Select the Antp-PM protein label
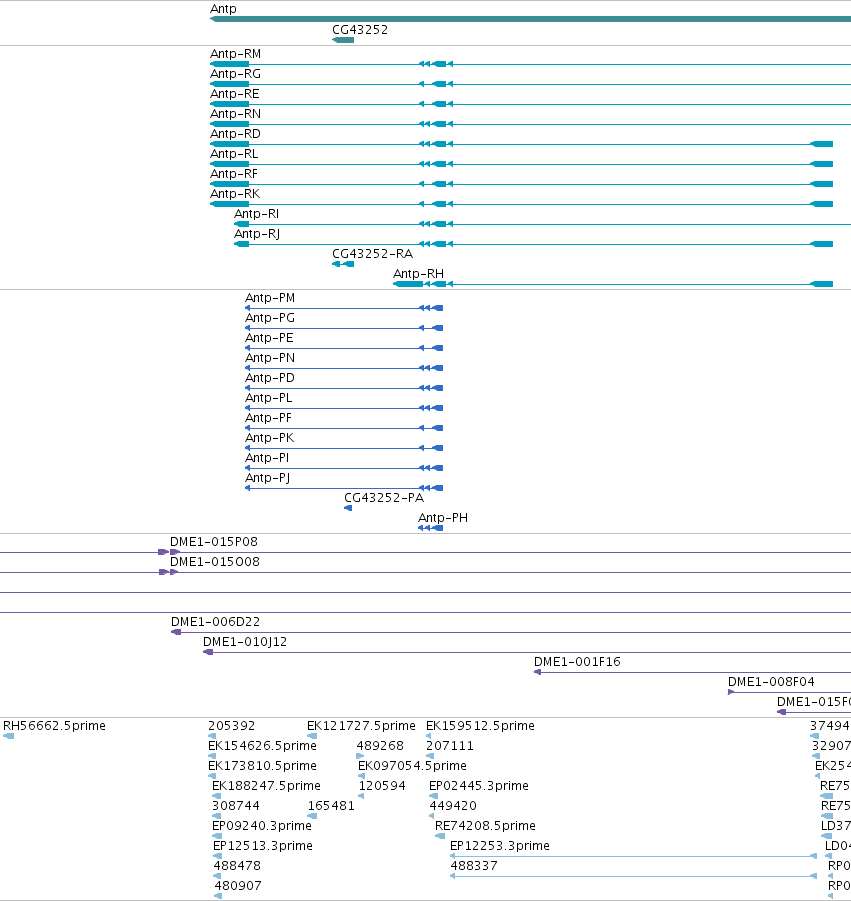Image resolution: width=851 pixels, height=901 pixels. [x=270, y=298]
